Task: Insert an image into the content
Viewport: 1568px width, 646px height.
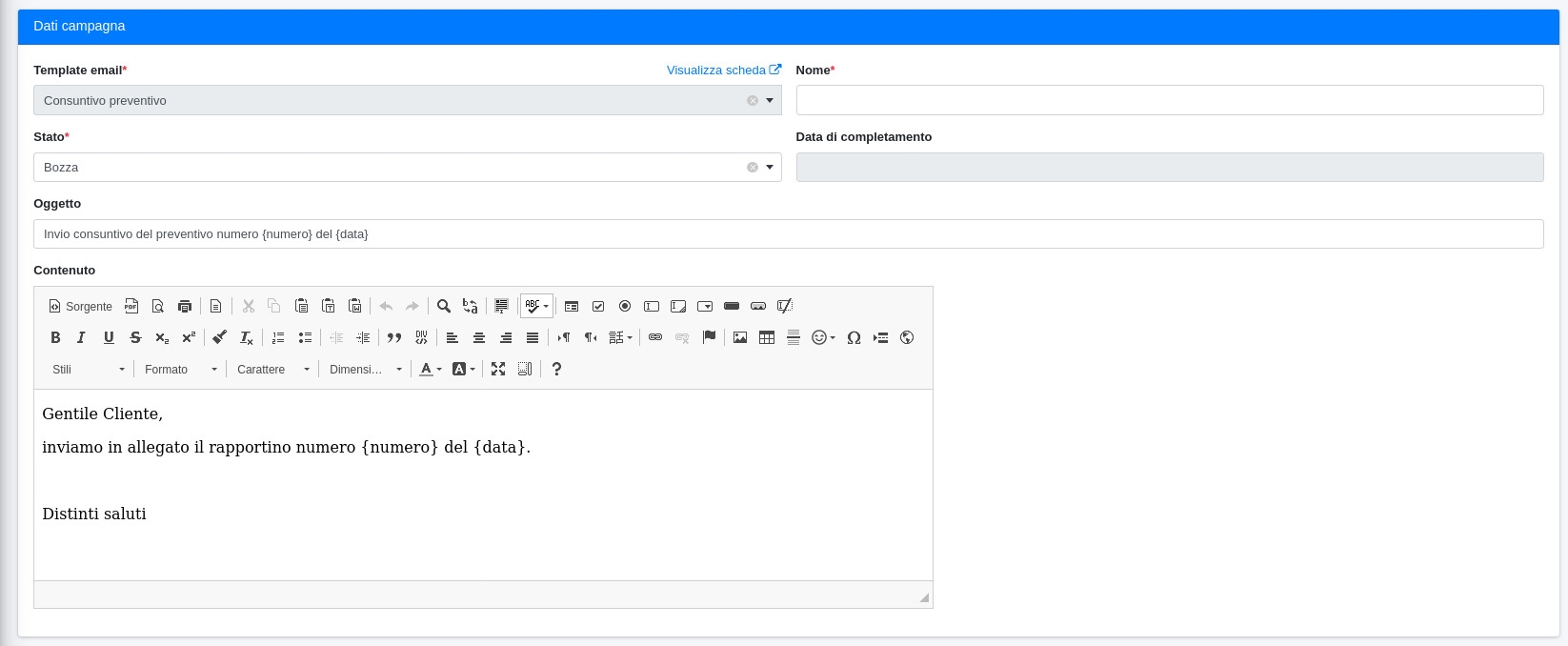Action: [x=739, y=337]
